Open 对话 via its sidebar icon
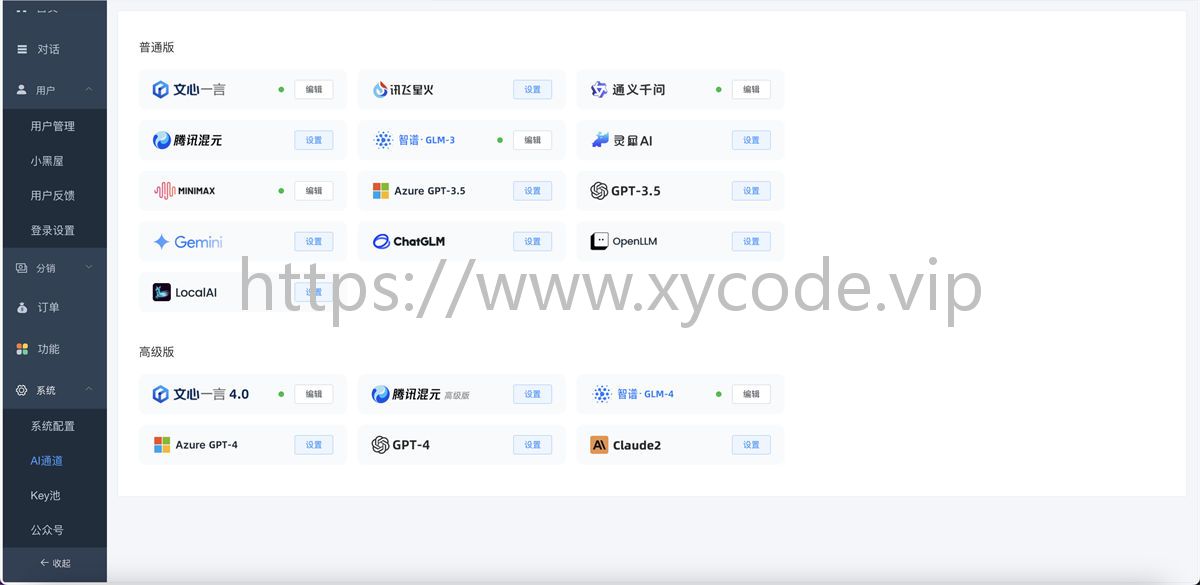The image size is (1200, 585). [x=23, y=49]
